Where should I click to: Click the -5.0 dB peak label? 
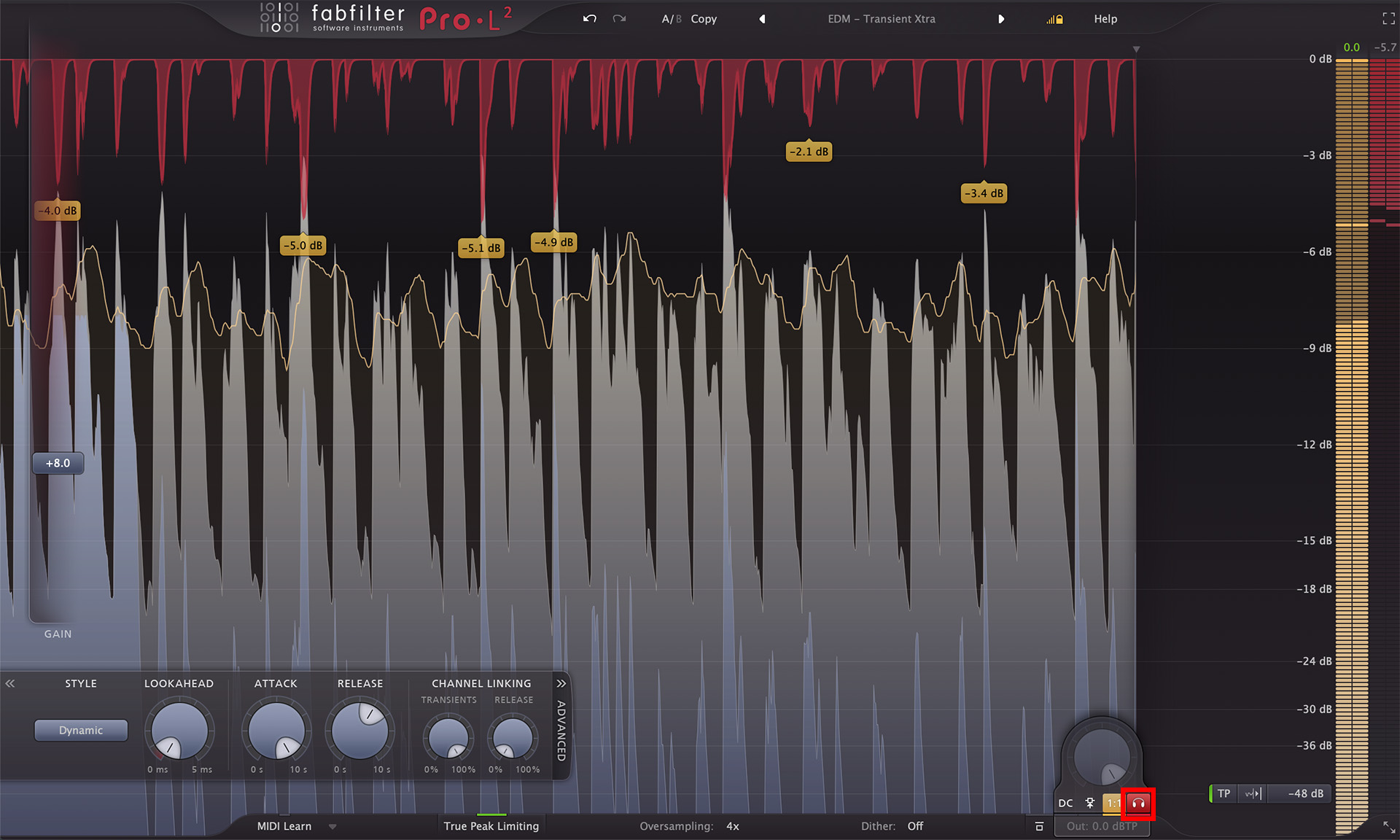pos(303,245)
